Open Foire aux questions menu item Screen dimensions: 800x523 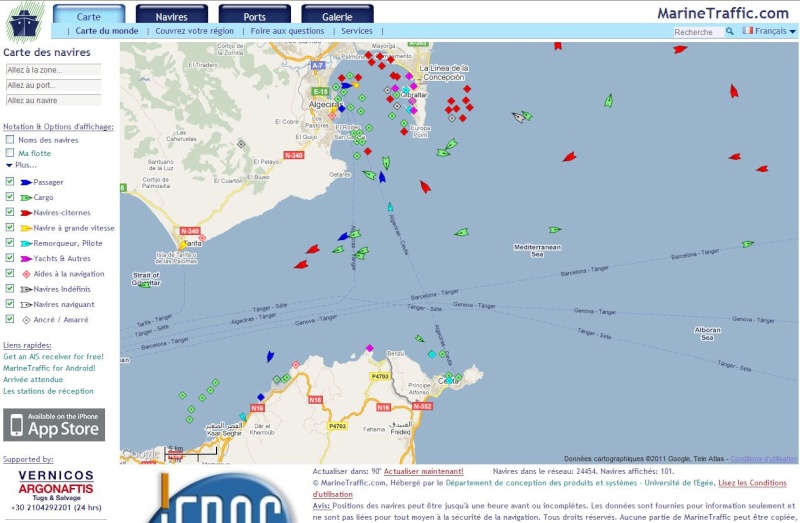[287, 31]
